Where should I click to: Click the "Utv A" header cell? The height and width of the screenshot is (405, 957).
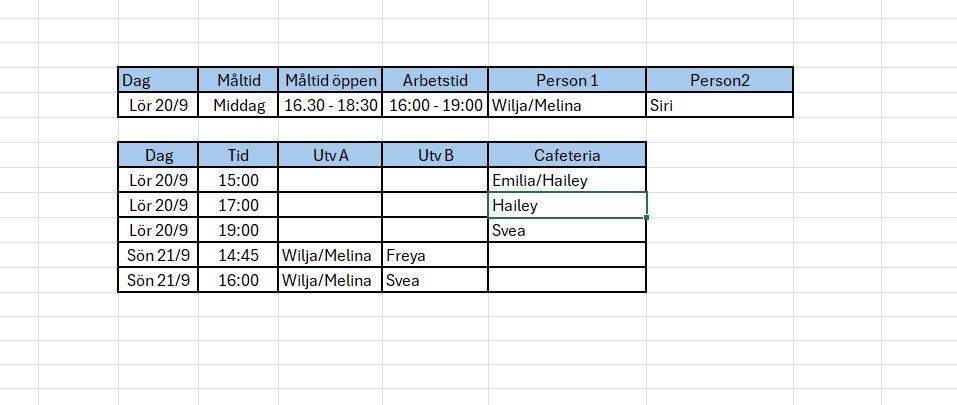click(331, 155)
